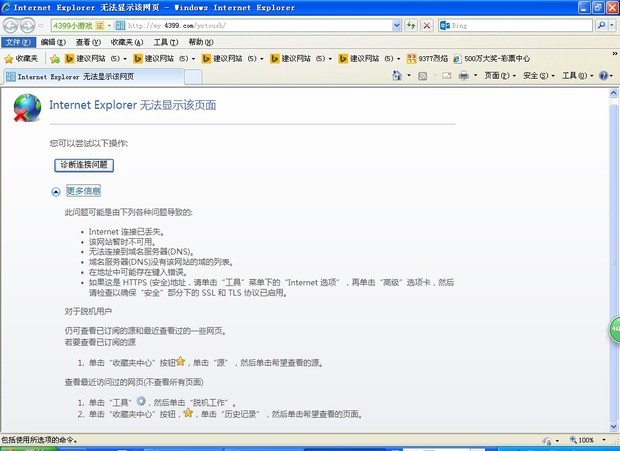Open the 工具 menu in menu bar
The height and width of the screenshot is (451, 620).
coord(166,42)
